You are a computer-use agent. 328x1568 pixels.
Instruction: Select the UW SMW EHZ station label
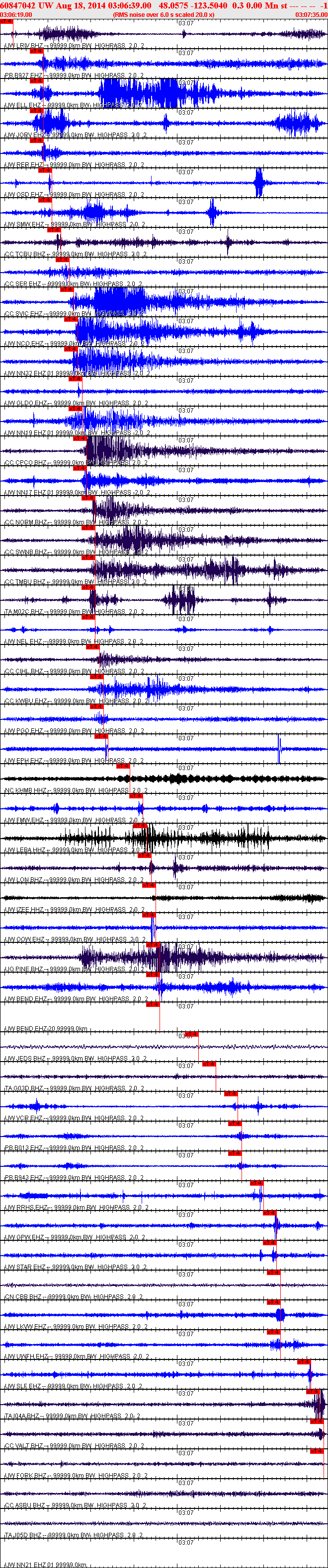tap(75, 224)
